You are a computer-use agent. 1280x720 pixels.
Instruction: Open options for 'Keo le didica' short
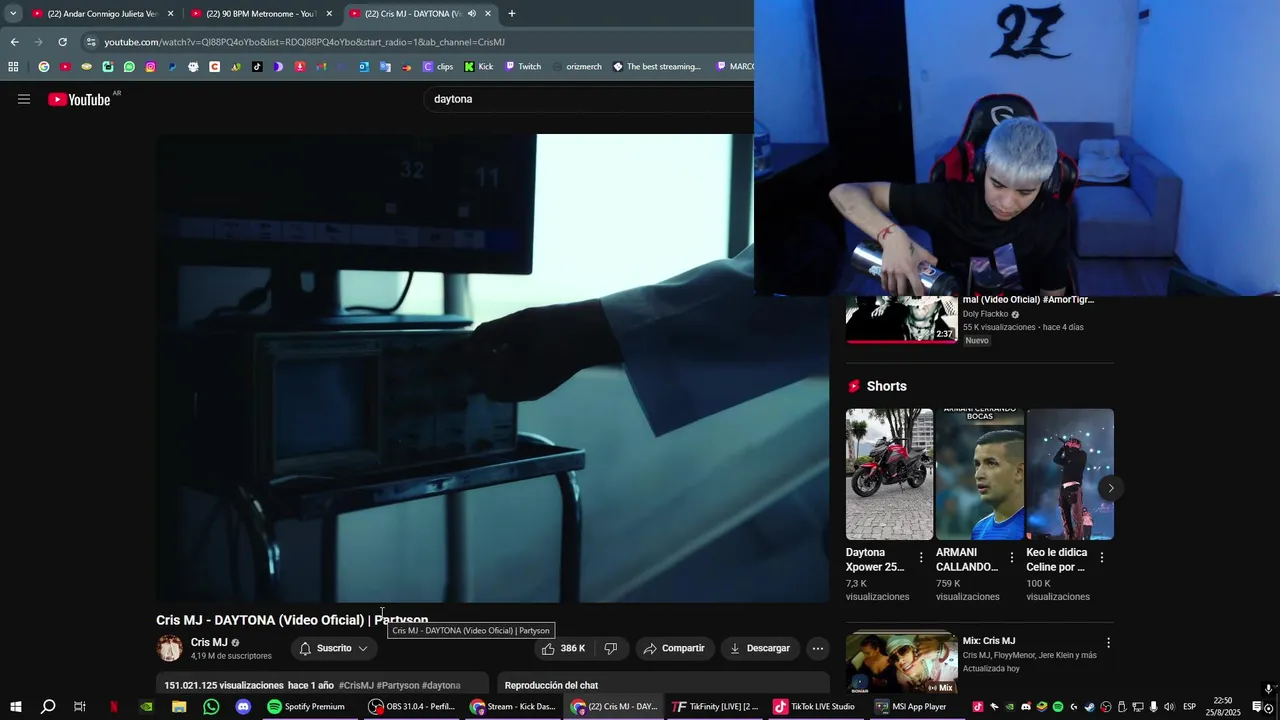1101,557
